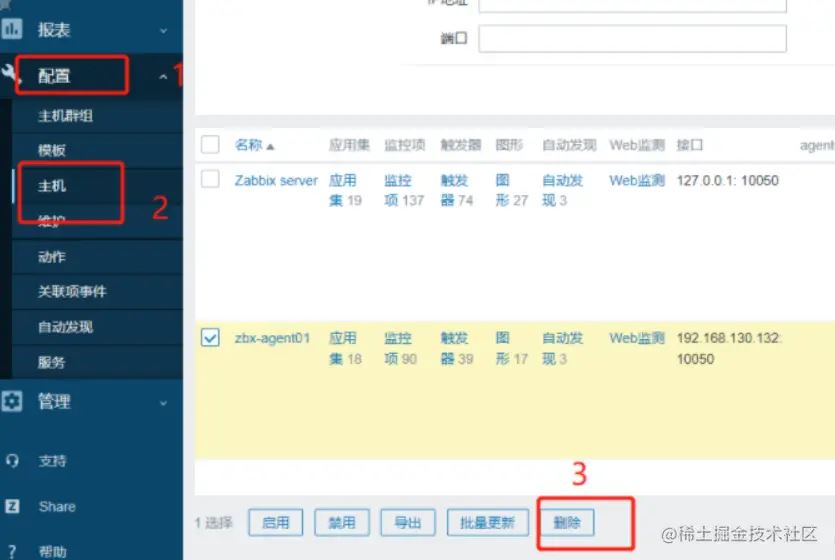Click the 禁用 button
The height and width of the screenshot is (560, 835).
[342, 522]
